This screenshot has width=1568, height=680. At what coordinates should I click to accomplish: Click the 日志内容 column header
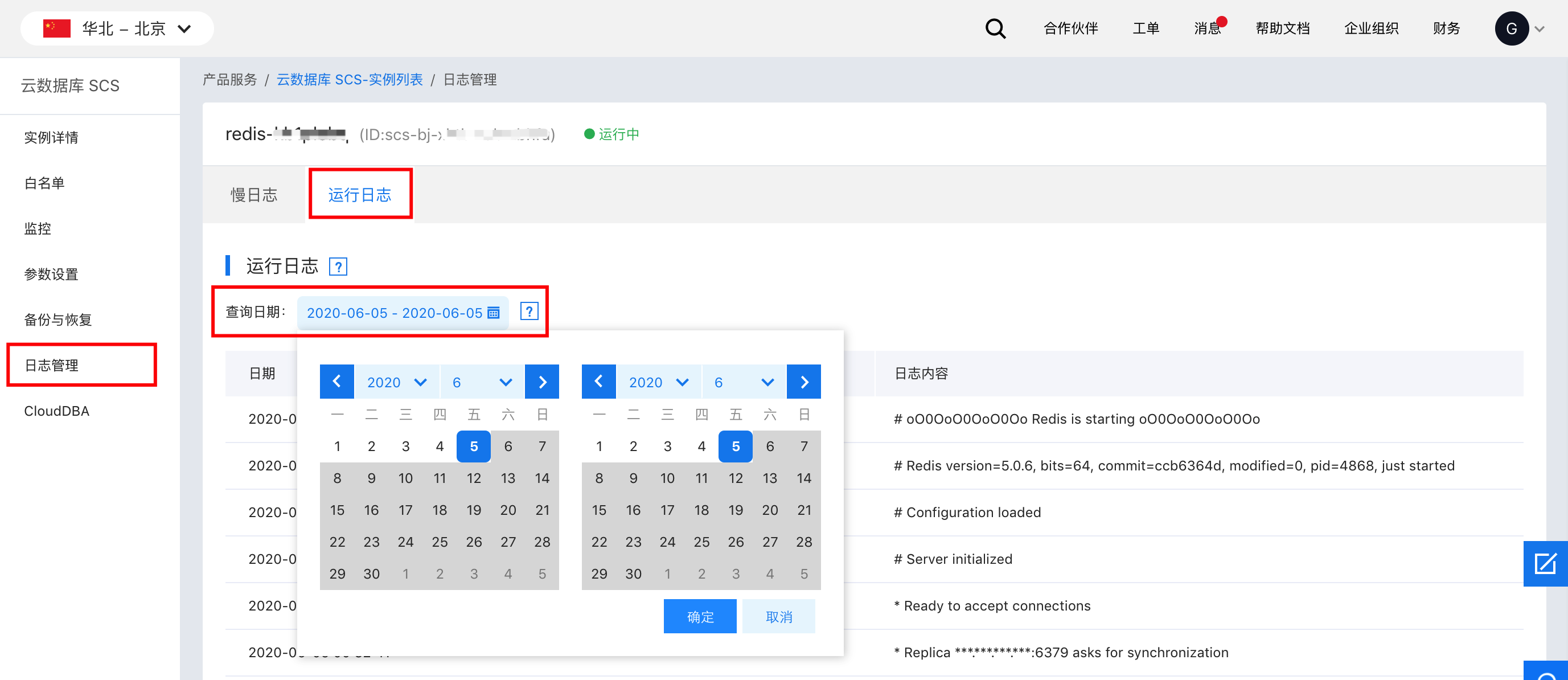(921, 373)
